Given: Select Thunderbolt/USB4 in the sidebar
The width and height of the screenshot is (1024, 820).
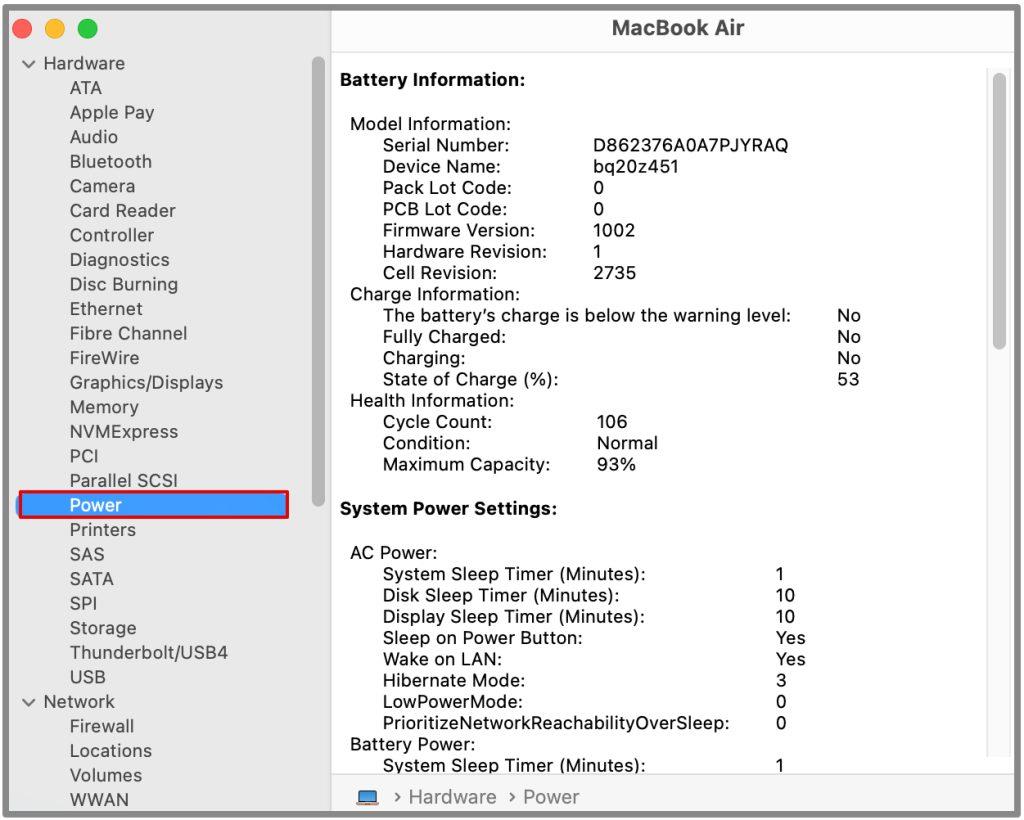Looking at the screenshot, I should click(149, 653).
